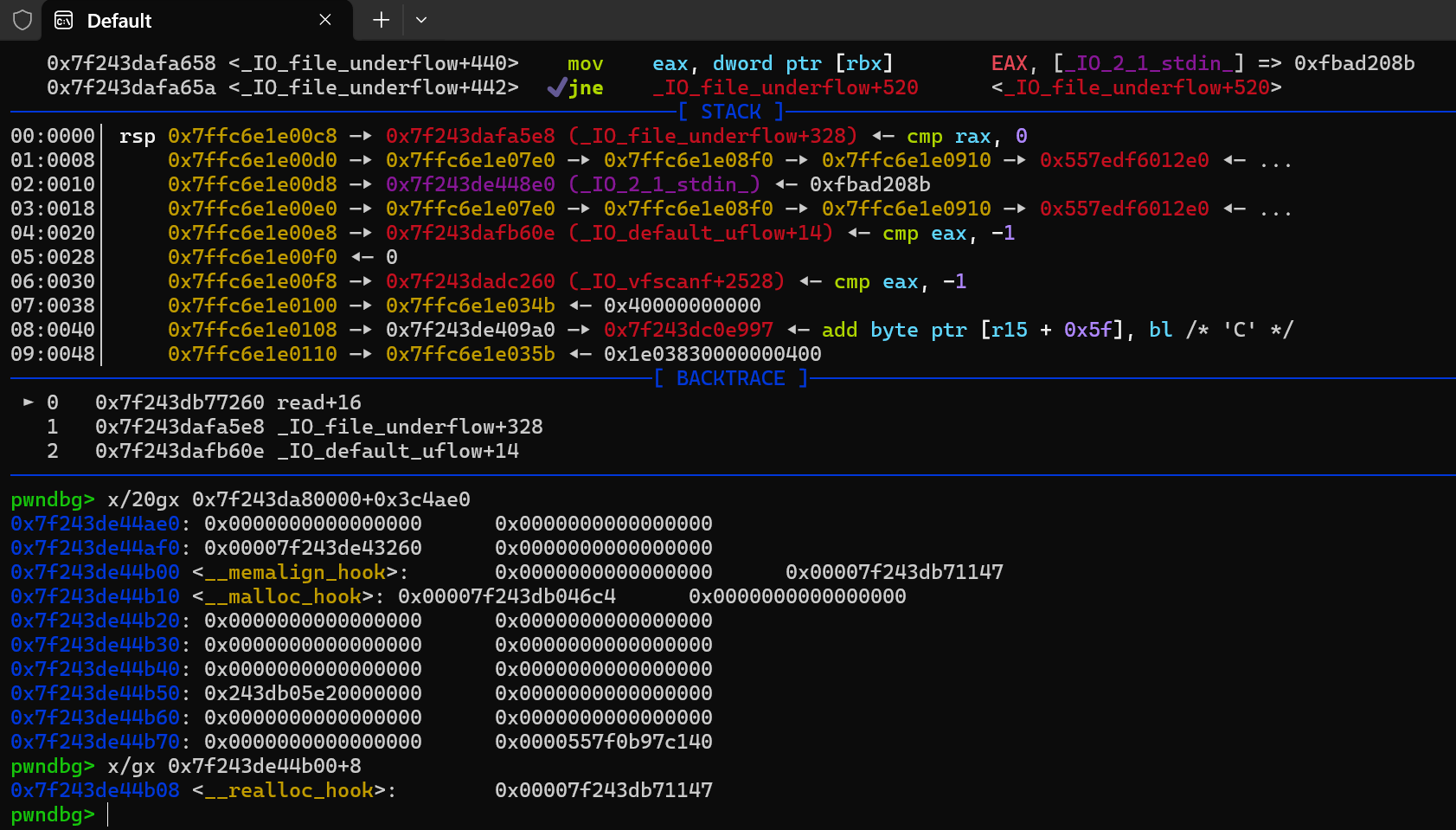Select the mov instruction mnemonic
Screen dimensions: 1456x830
coord(586,63)
